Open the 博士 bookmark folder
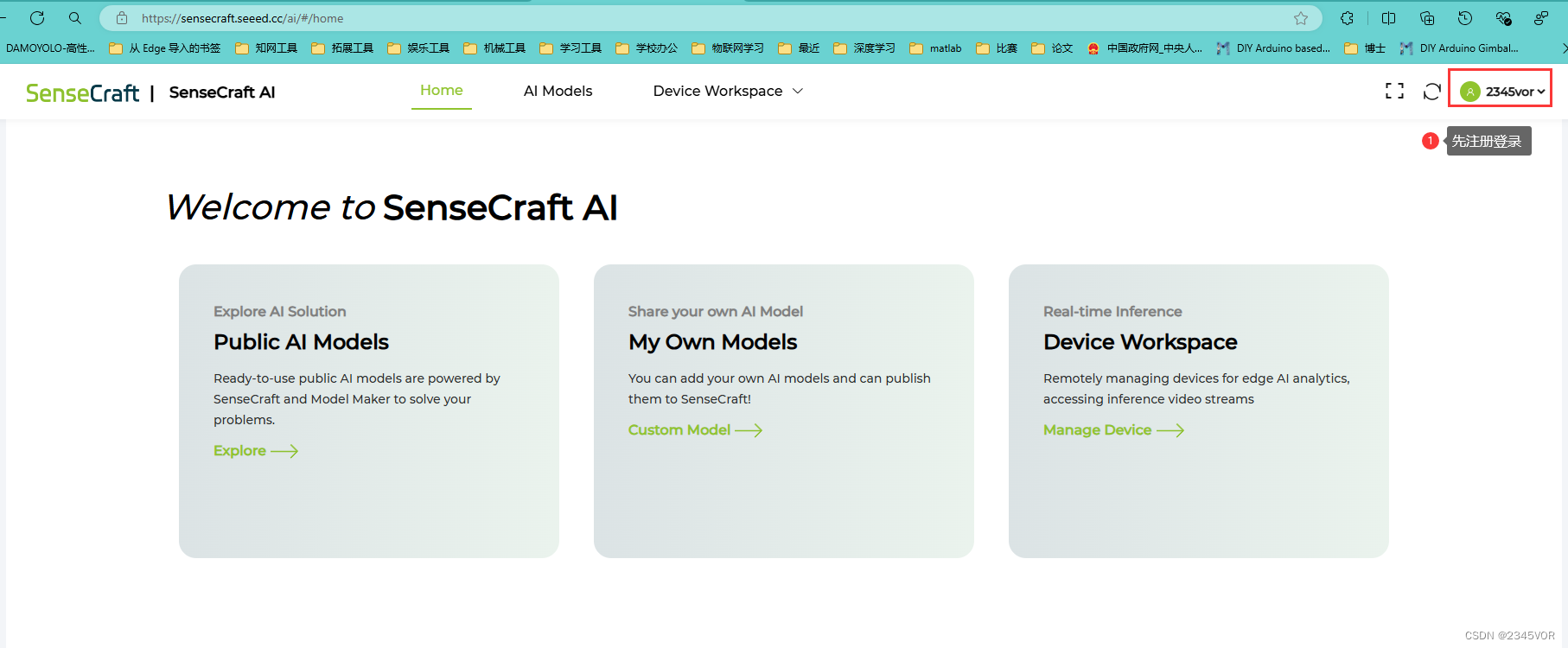 (1365, 48)
